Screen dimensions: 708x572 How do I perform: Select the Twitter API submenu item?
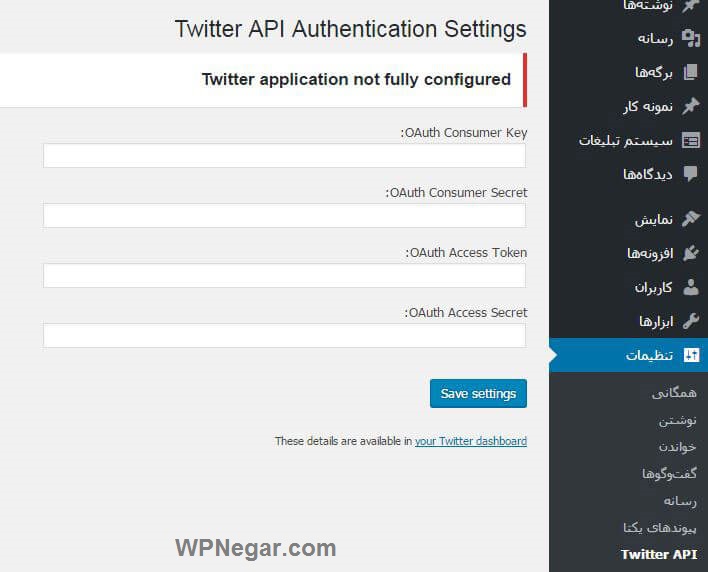[659, 554]
